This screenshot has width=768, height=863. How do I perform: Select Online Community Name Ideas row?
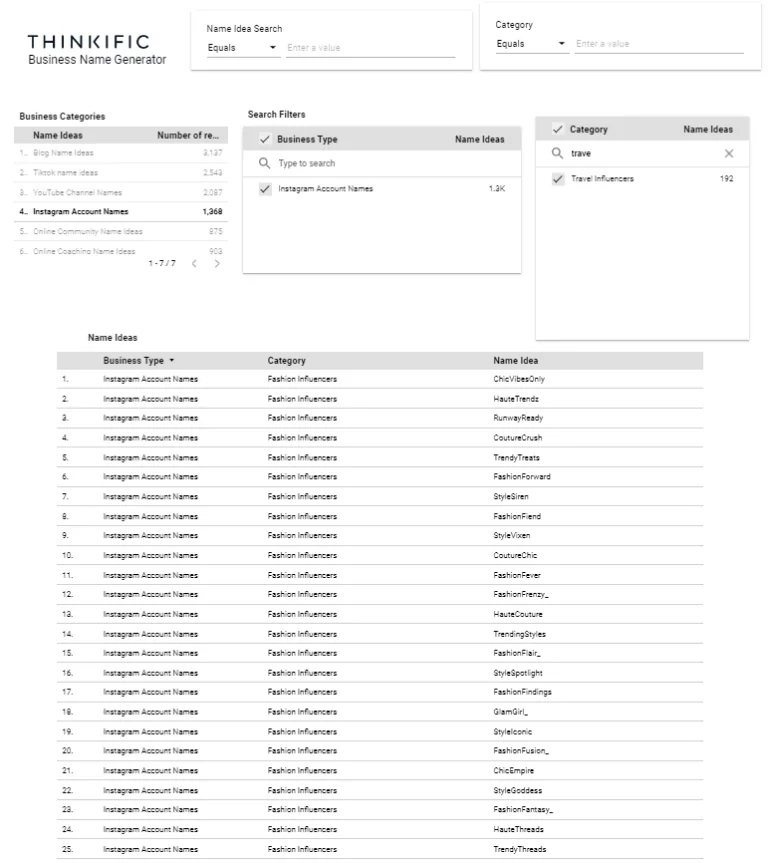(x=121, y=232)
